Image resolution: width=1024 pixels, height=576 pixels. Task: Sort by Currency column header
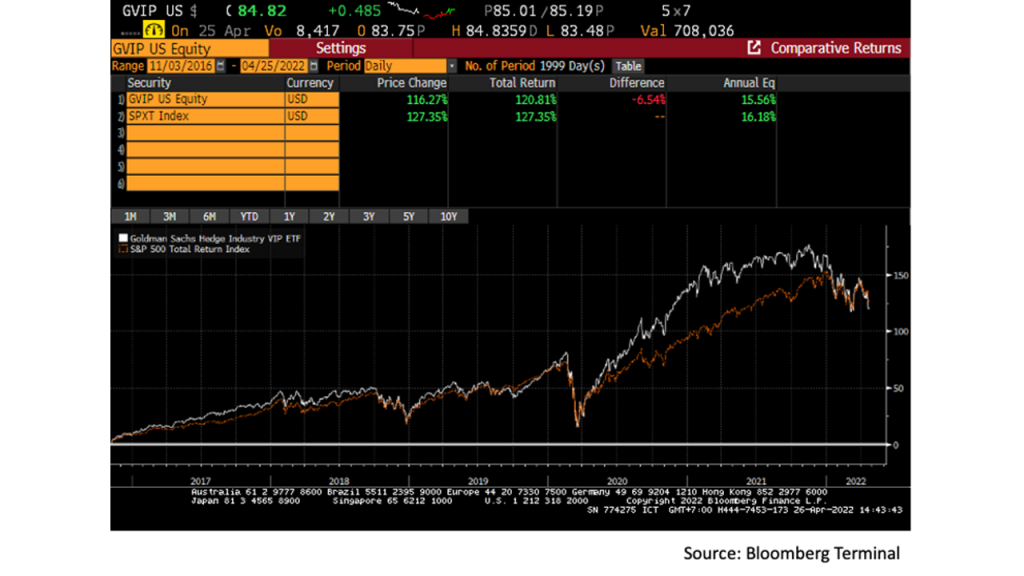[x=310, y=83]
